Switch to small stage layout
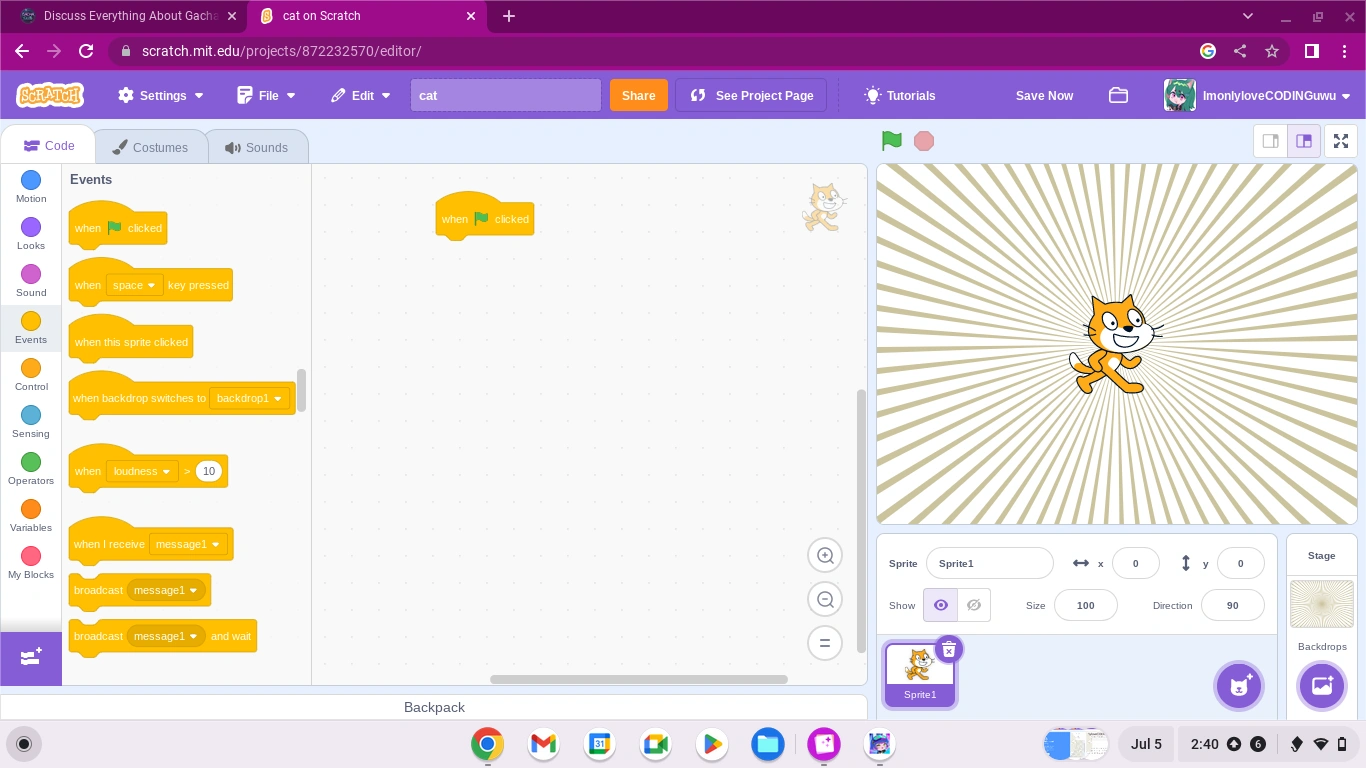1366x768 pixels. [1271, 141]
